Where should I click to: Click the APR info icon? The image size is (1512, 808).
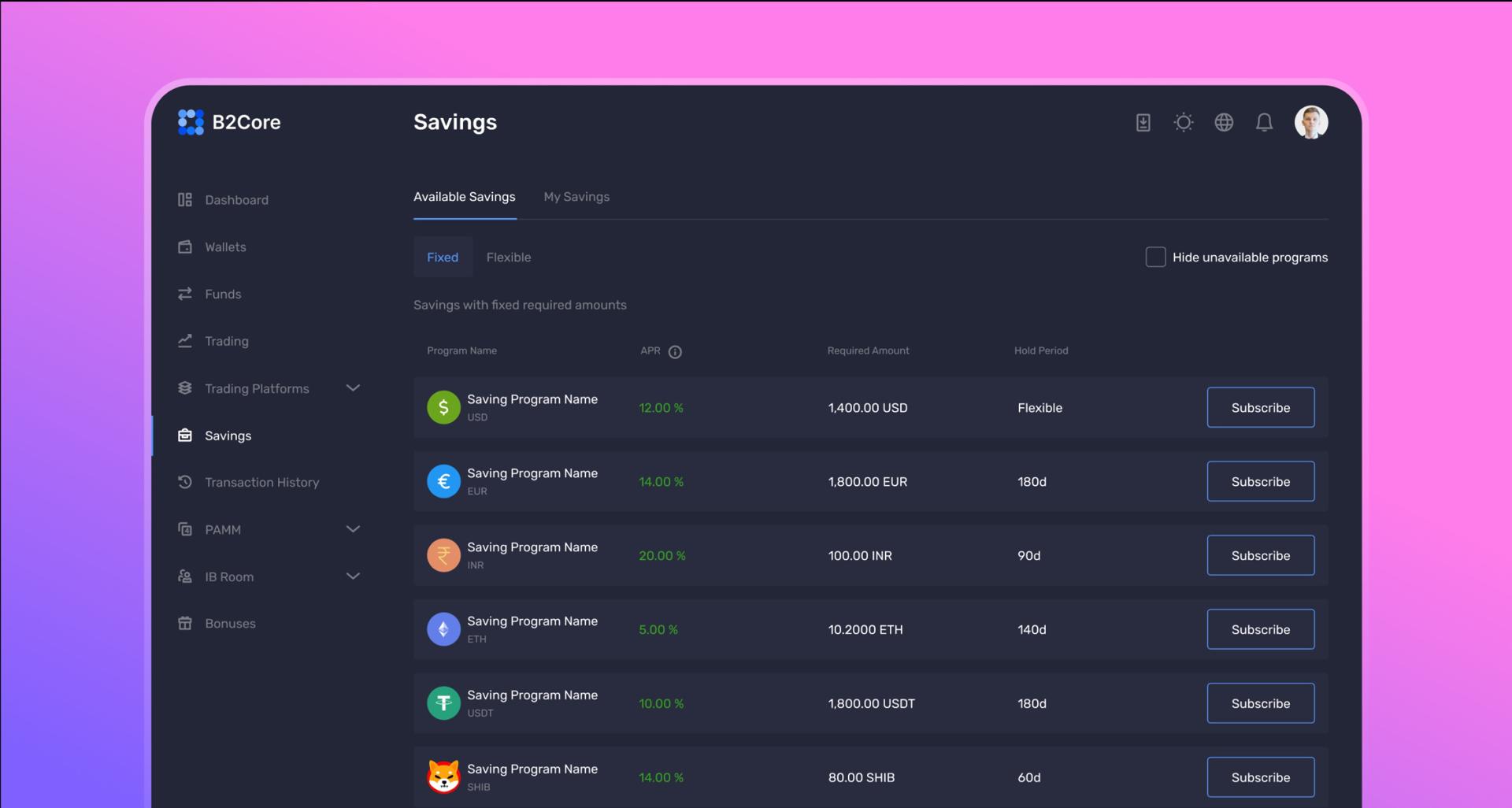click(675, 352)
